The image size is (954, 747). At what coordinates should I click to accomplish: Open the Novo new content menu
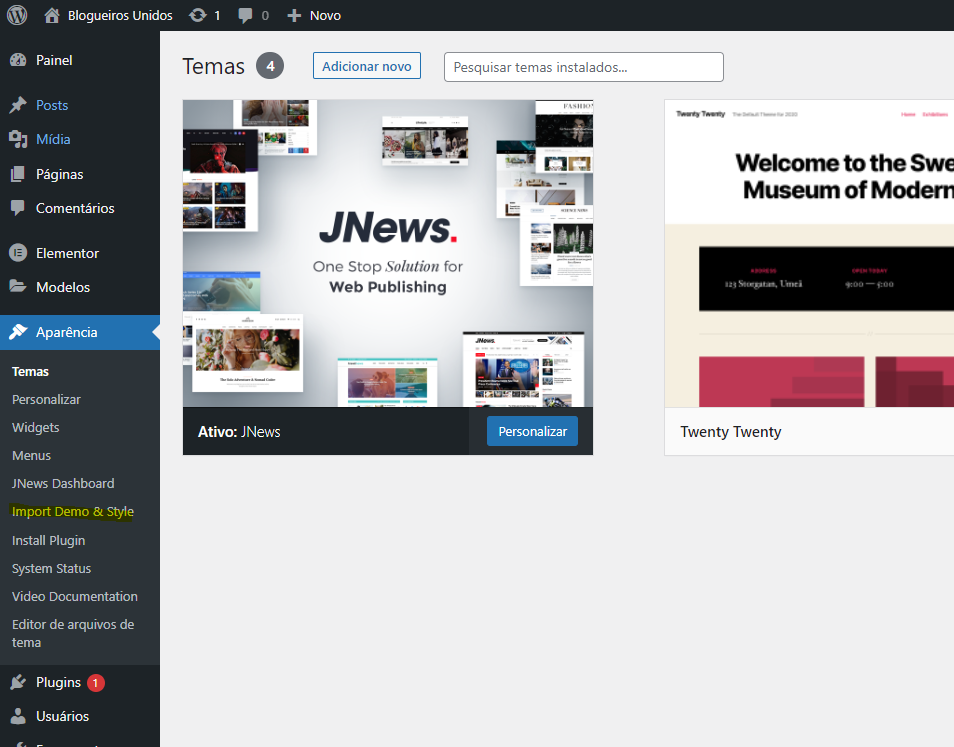point(325,16)
